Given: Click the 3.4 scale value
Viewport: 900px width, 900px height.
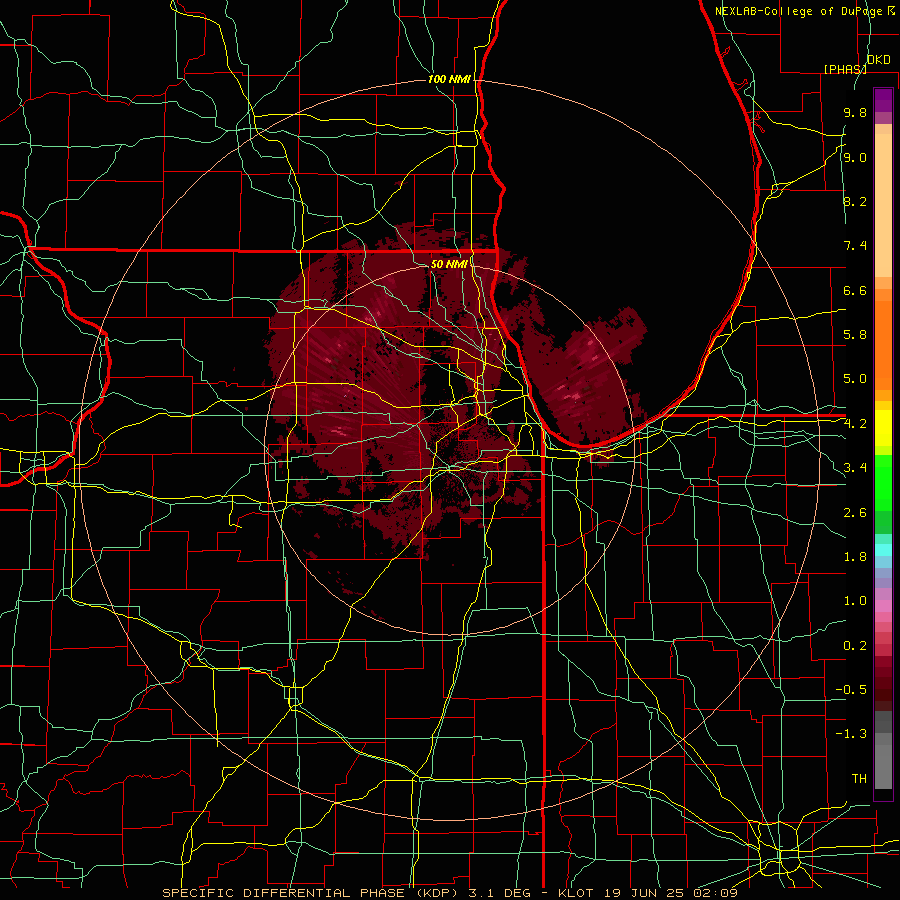Looking at the screenshot, I should (855, 468).
